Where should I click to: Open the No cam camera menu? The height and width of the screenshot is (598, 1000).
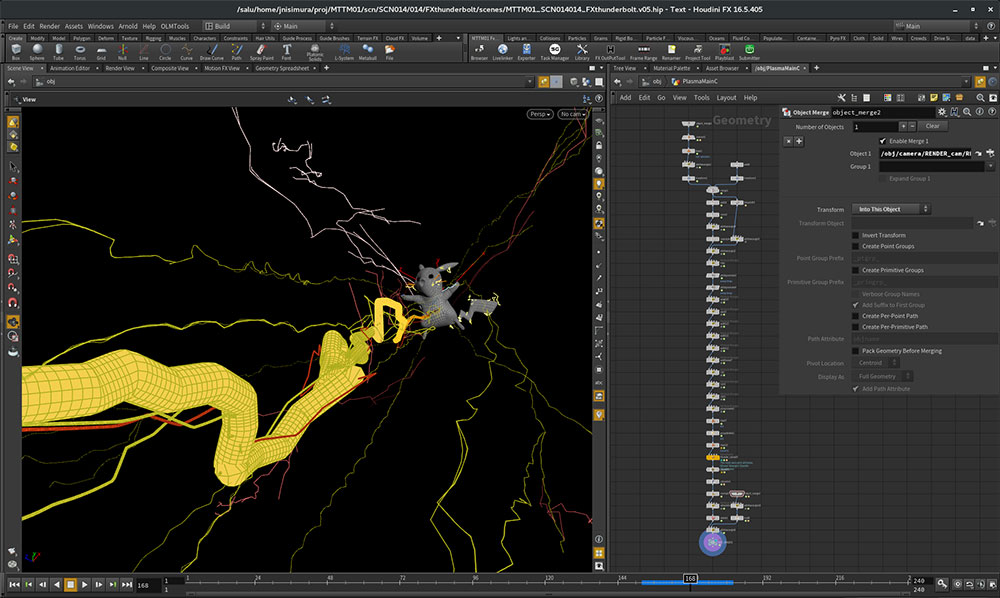[x=572, y=114]
